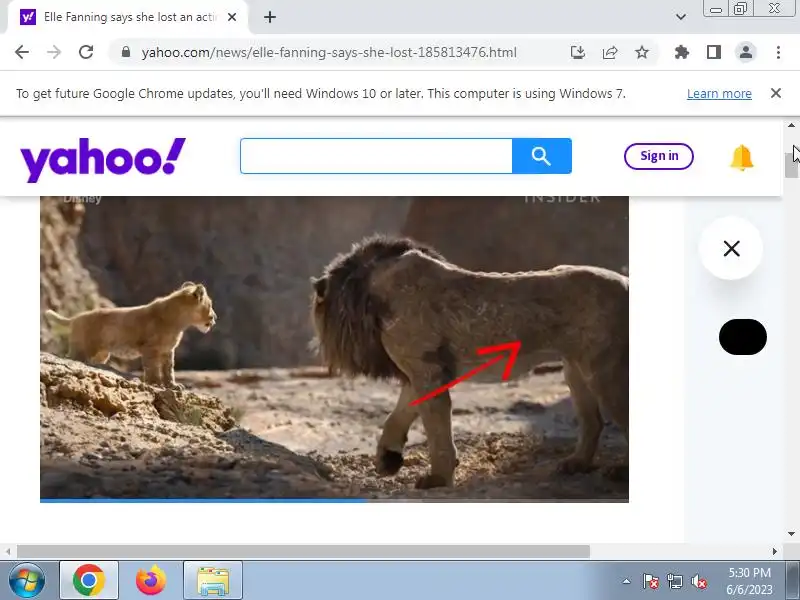The image size is (800, 600).
Task: Open the Extensions puzzle icon
Action: click(682, 52)
